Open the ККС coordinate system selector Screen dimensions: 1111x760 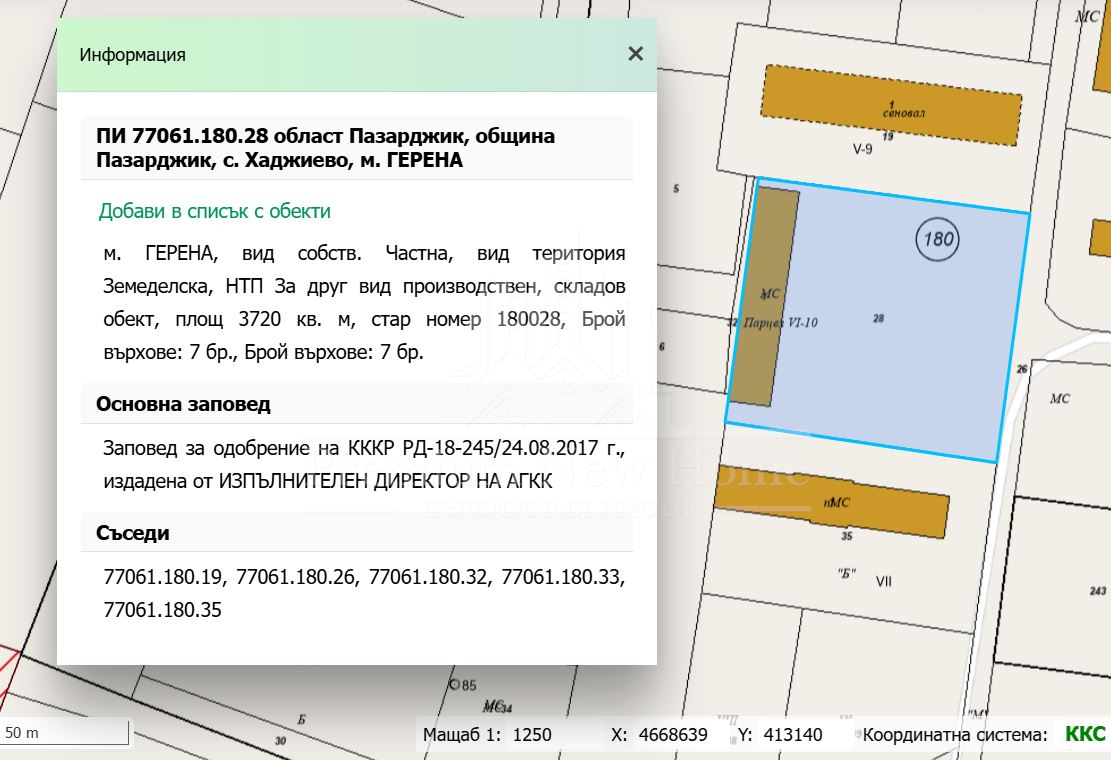[1085, 734]
